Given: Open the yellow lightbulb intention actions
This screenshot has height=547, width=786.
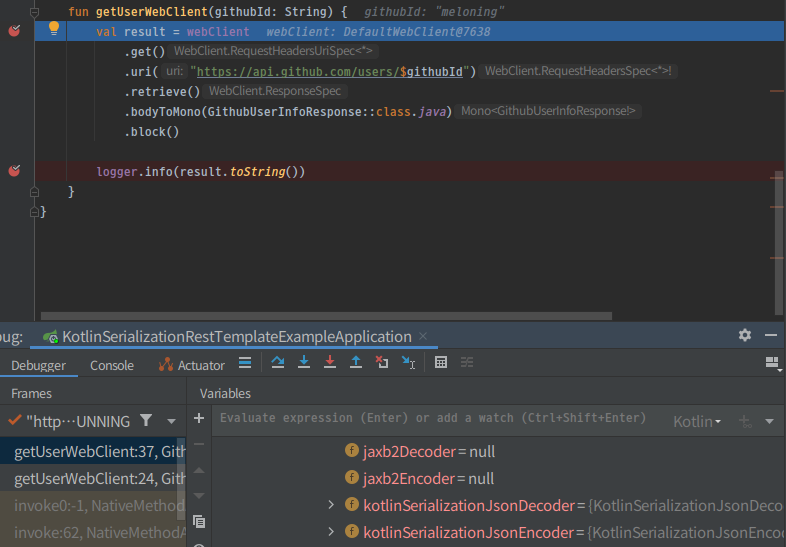Looking at the screenshot, I should point(54,29).
